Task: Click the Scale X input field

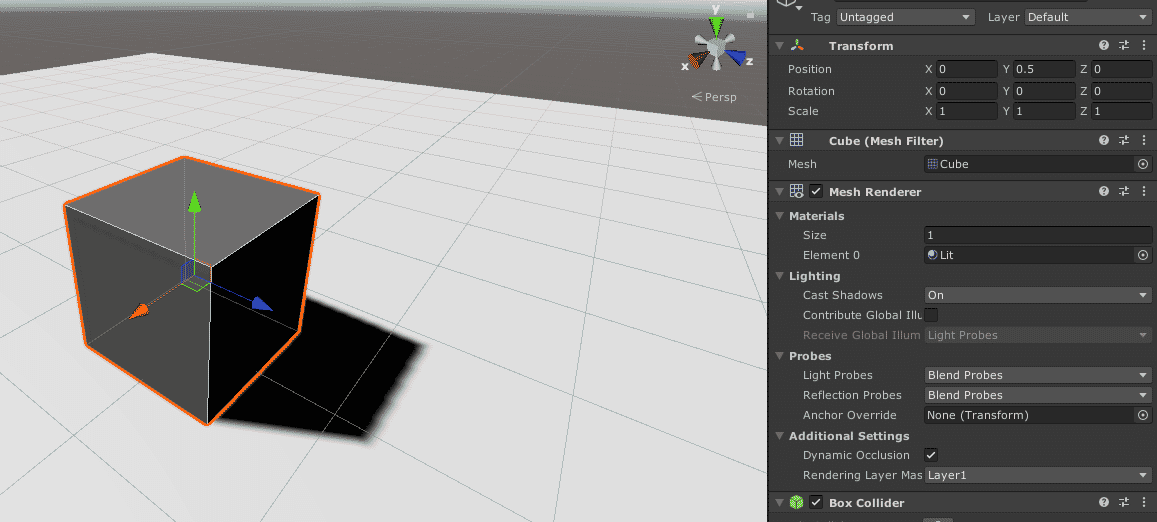Action: point(967,111)
